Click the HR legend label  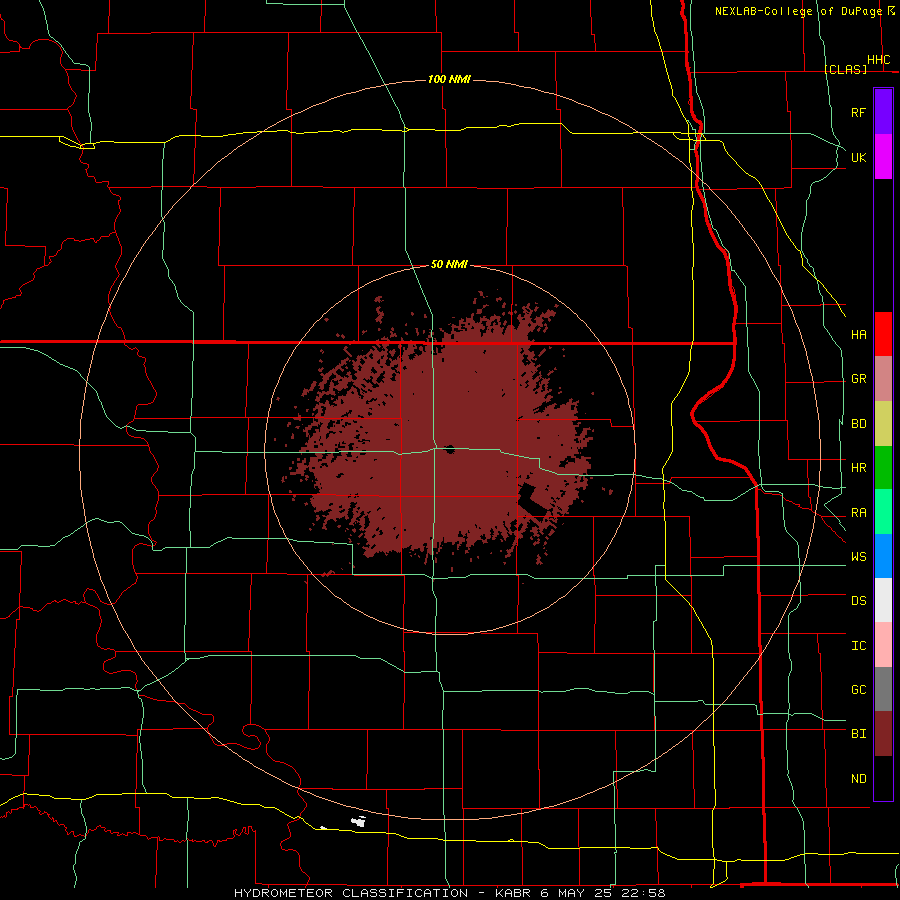858,468
